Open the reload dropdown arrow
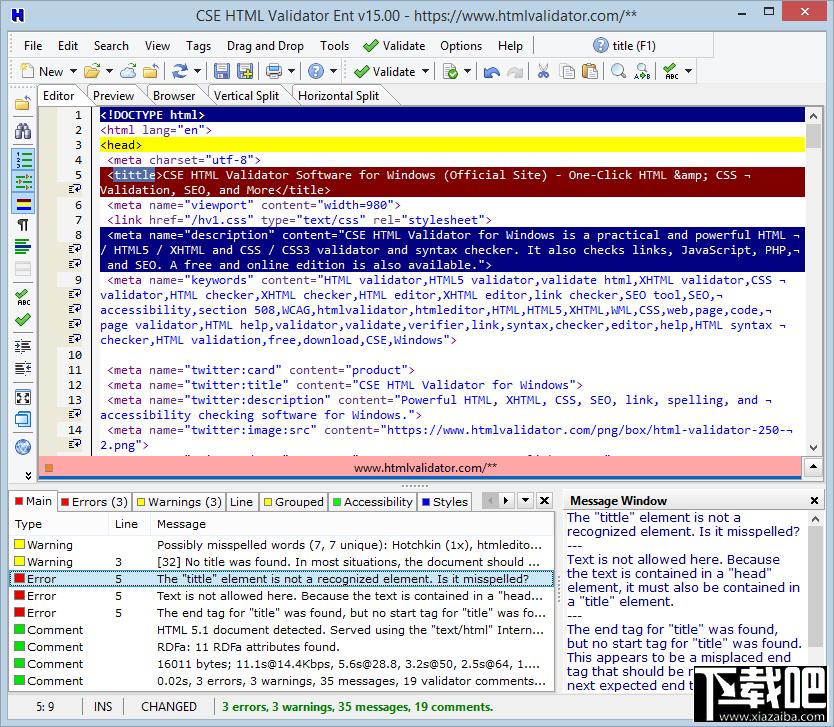This screenshot has width=834, height=727. [197, 71]
